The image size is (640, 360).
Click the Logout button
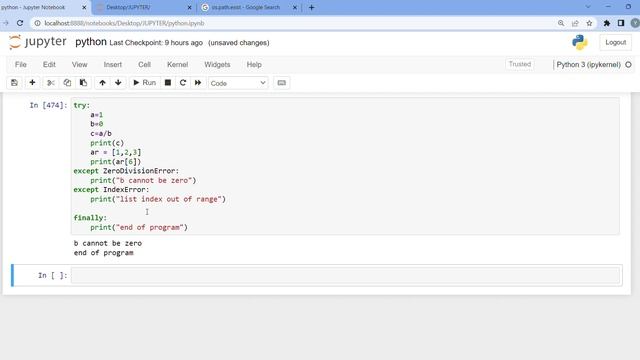[616, 42]
